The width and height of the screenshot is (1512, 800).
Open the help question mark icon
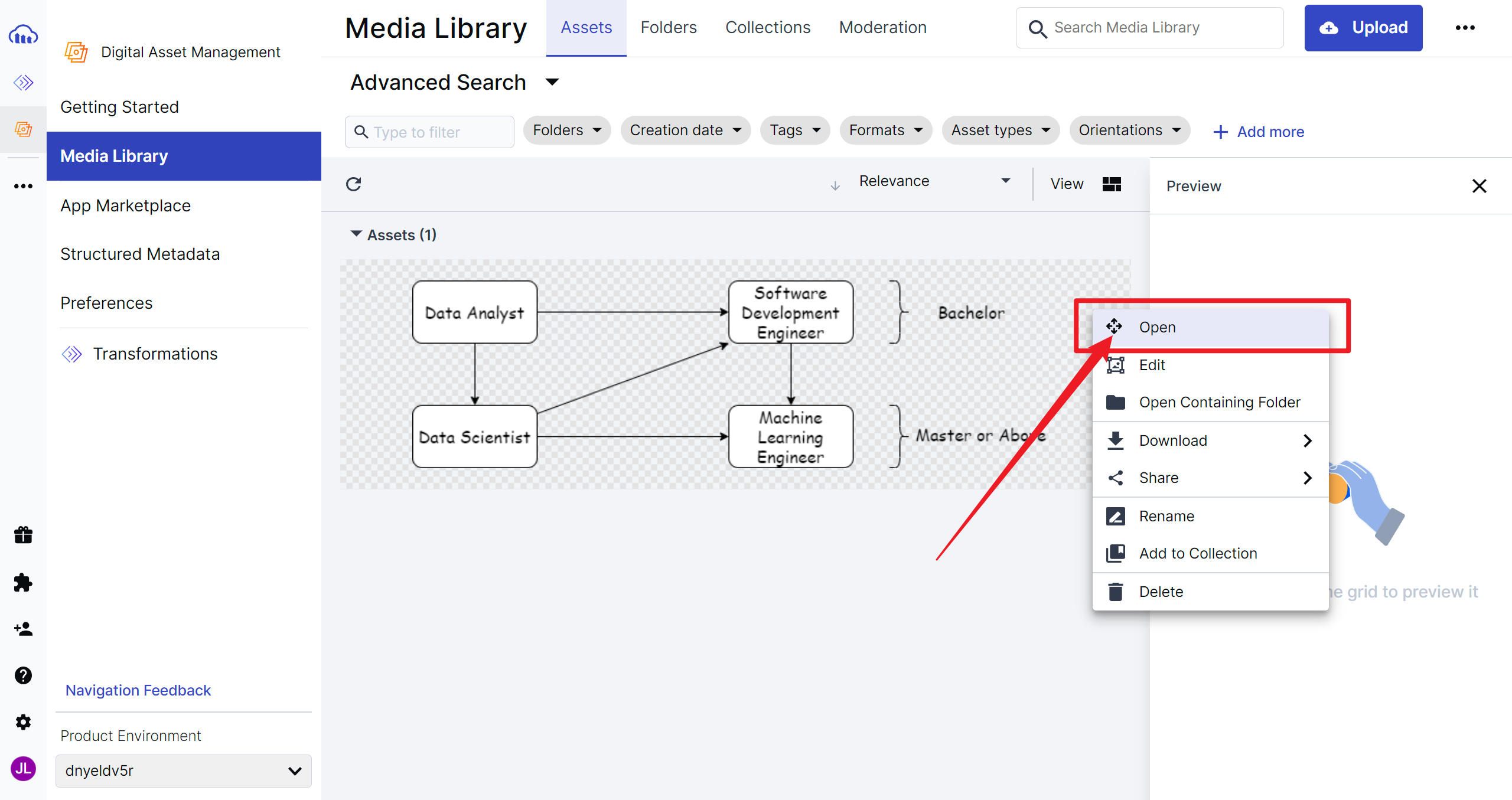point(23,675)
